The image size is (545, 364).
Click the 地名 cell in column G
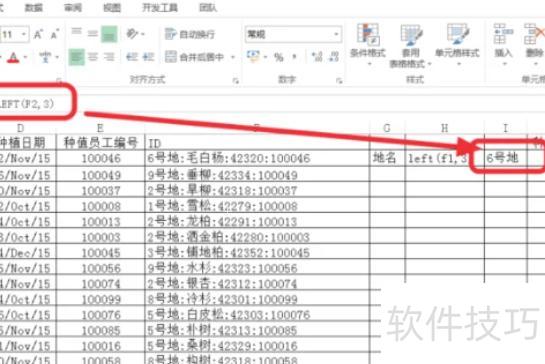click(387, 158)
